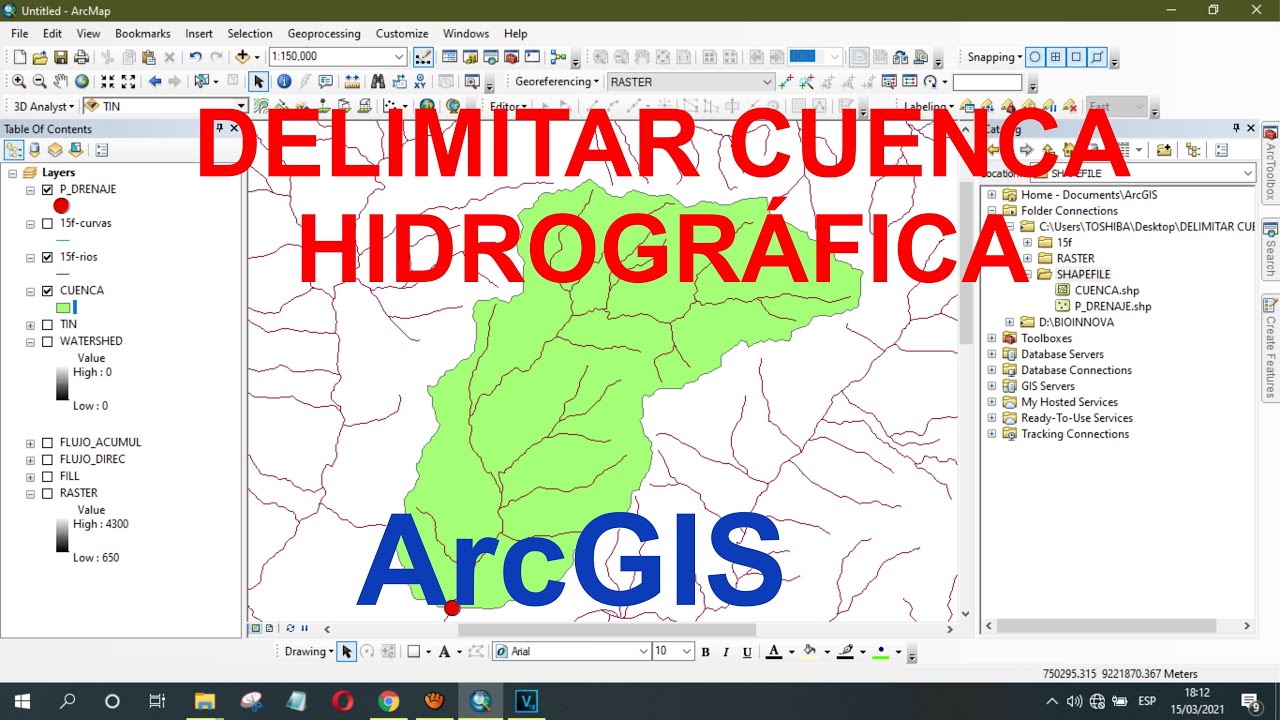1280x720 pixels.
Task: Expand the Toolboxes node in Catalog
Action: pyautogui.click(x=992, y=339)
